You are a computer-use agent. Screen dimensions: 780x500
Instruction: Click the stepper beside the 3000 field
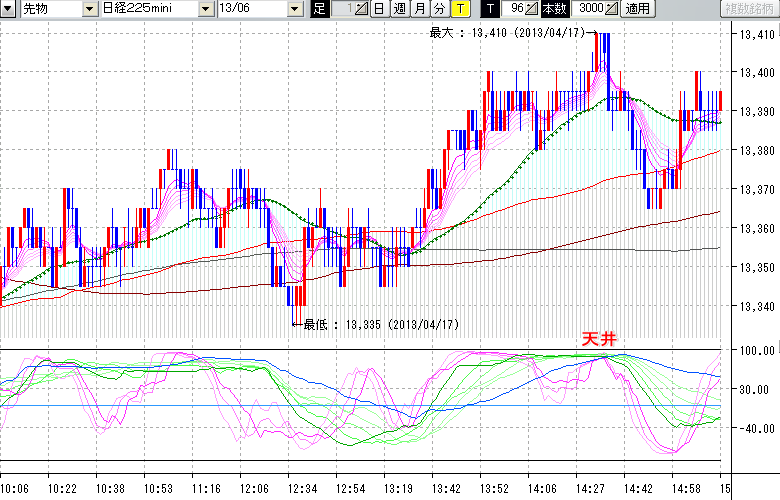(x=612, y=9)
